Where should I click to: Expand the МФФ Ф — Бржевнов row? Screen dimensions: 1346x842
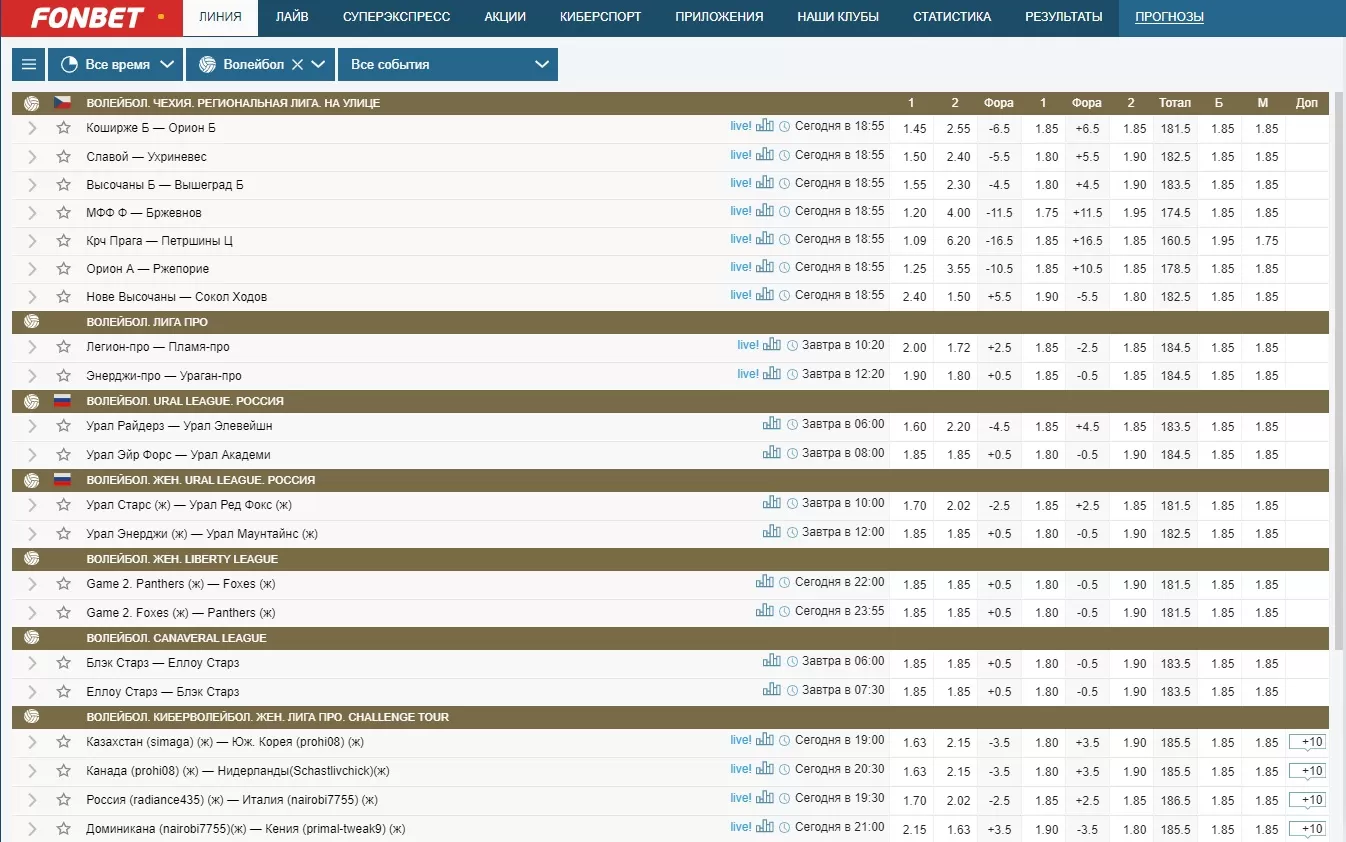click(x=32, y=213)
